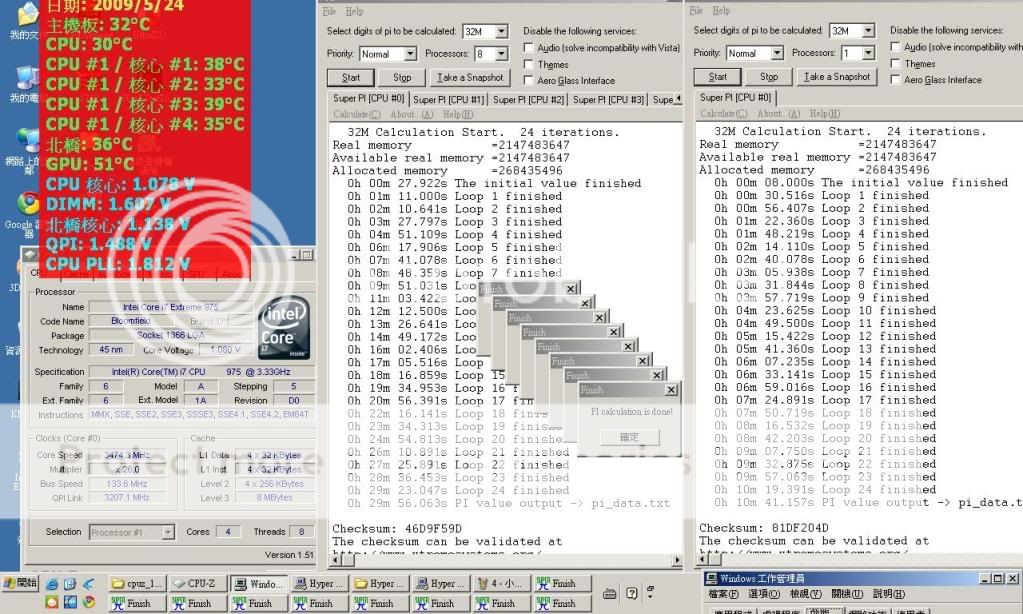The height and width of the screenshot is (614, 1023).
Task: Tick Aero Glass Interface in the 8-processor Super PI window
Action: point(528,80)
